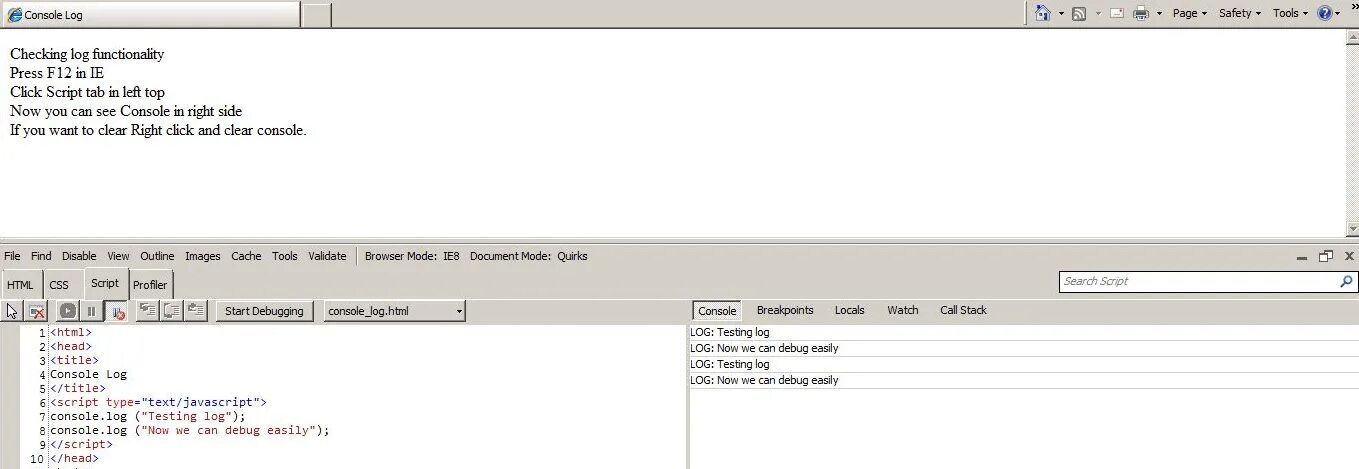This screenshot has height=469, width=1359.
Task: Open the Images menu
Action: 202,256
